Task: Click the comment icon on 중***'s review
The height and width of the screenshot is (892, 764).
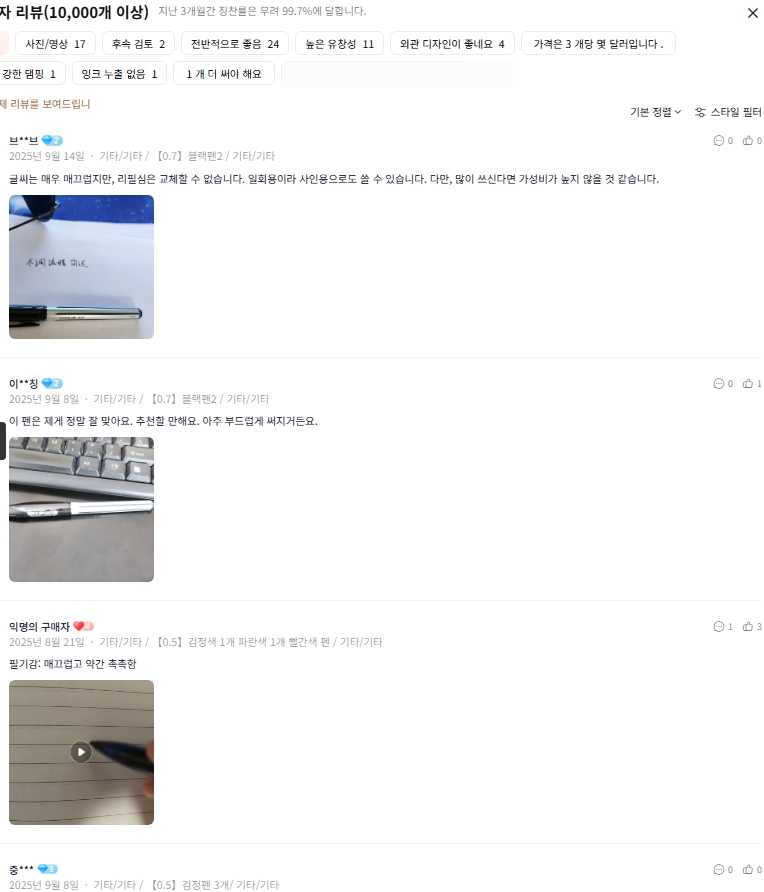Action: coord(718,869)
